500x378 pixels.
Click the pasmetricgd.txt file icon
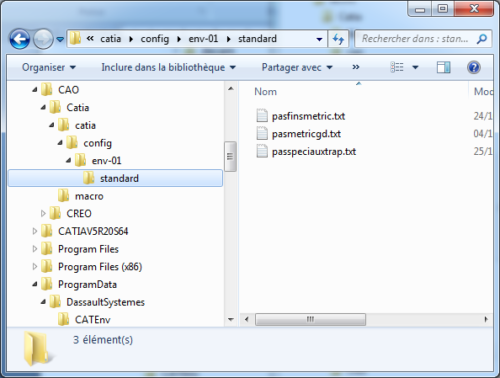click(x=262, y=133)
